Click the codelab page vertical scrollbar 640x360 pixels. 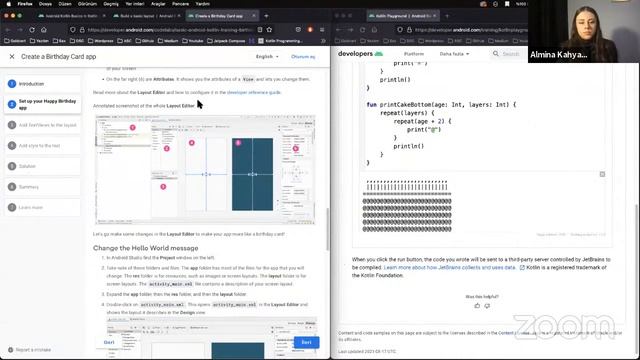coord(327,229)
